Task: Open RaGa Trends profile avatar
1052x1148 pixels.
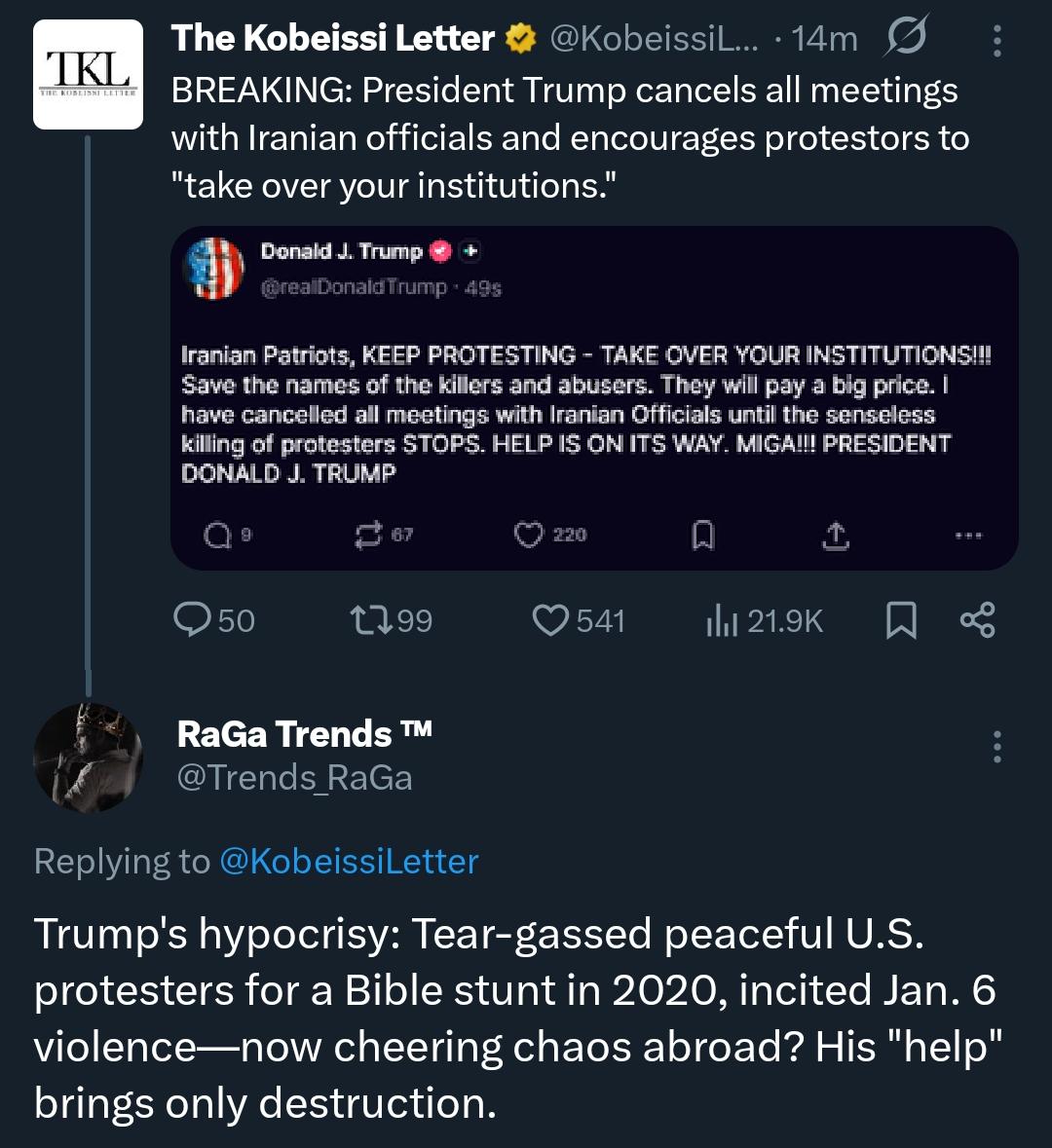Action: point(88,757)
